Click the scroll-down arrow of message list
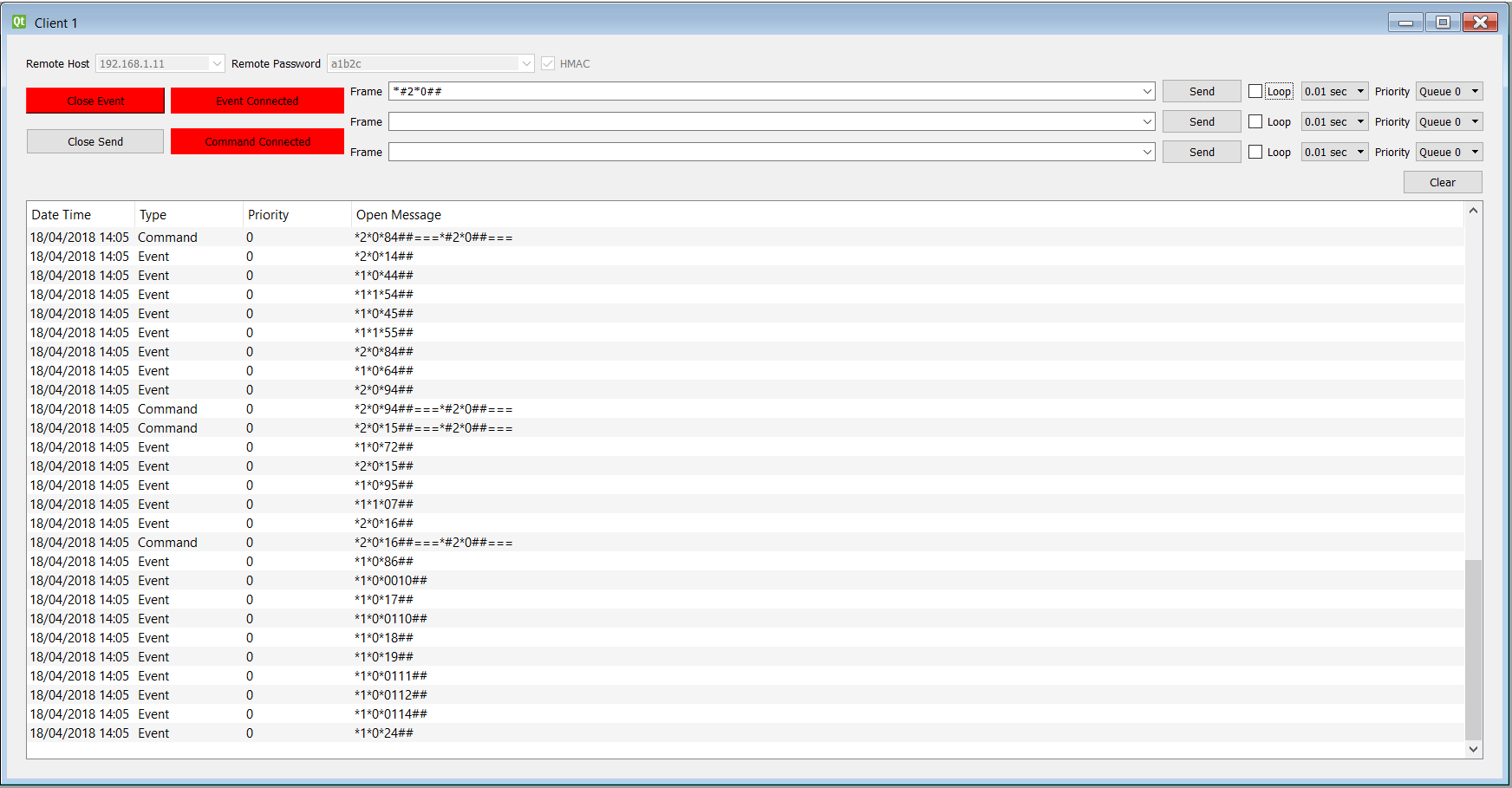 point(1473,749)
